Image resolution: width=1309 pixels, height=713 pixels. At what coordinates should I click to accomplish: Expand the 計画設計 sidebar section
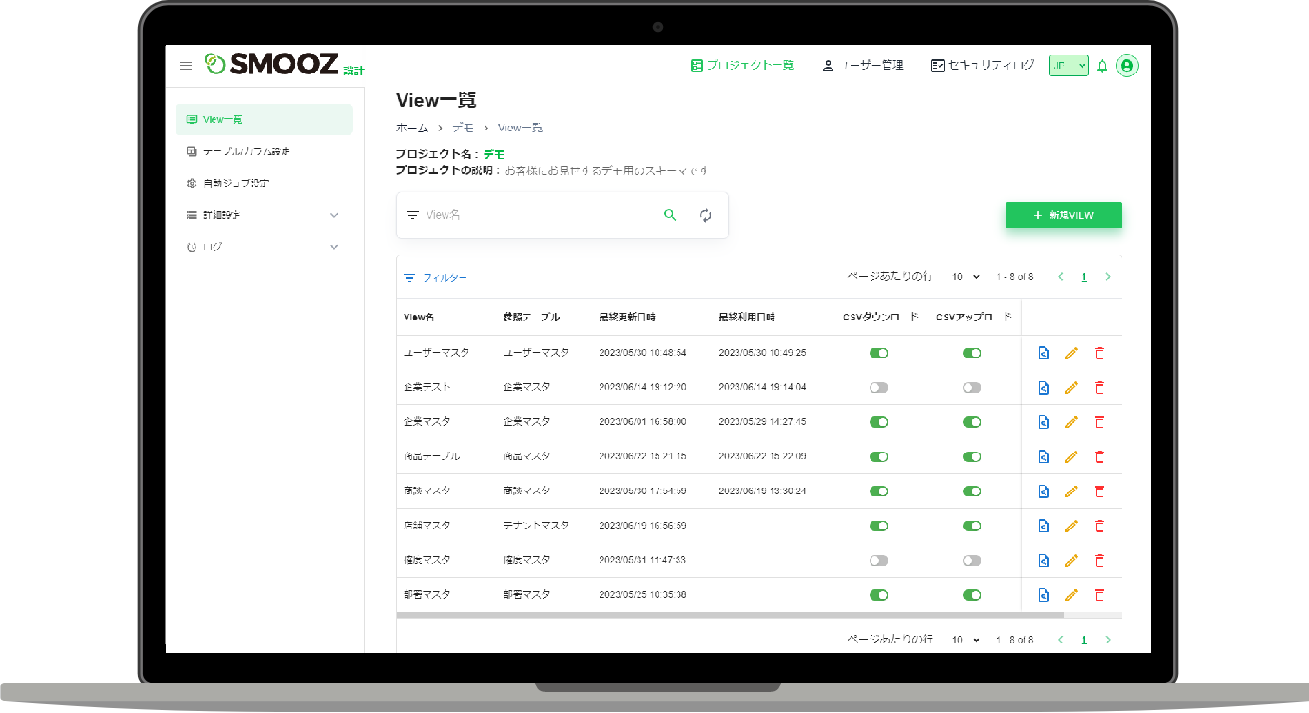264,214
